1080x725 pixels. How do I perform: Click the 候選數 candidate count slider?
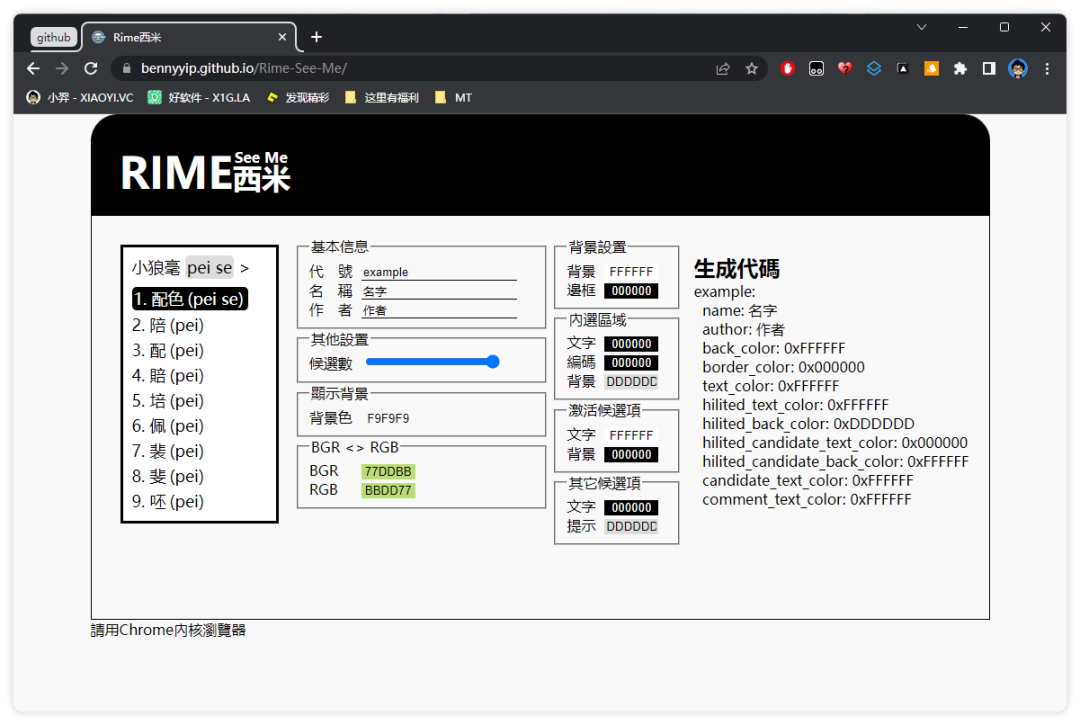(x=432, y=362)
